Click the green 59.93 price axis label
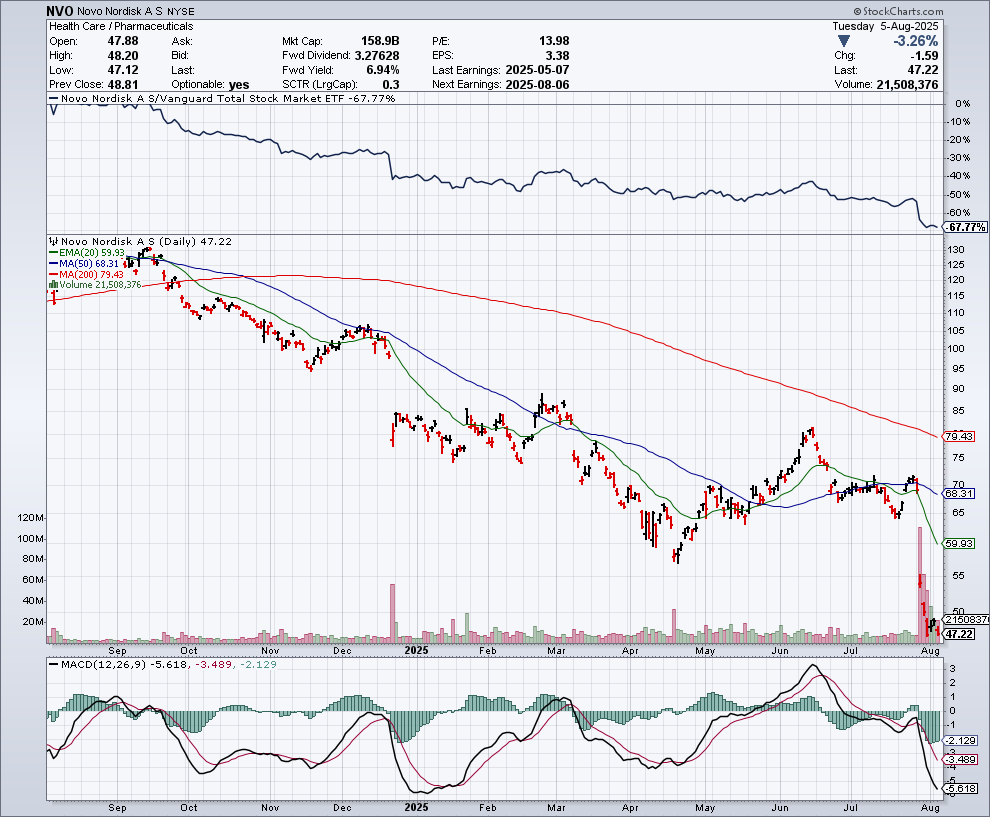The image size is (990, 817). [x=959, y=543]
